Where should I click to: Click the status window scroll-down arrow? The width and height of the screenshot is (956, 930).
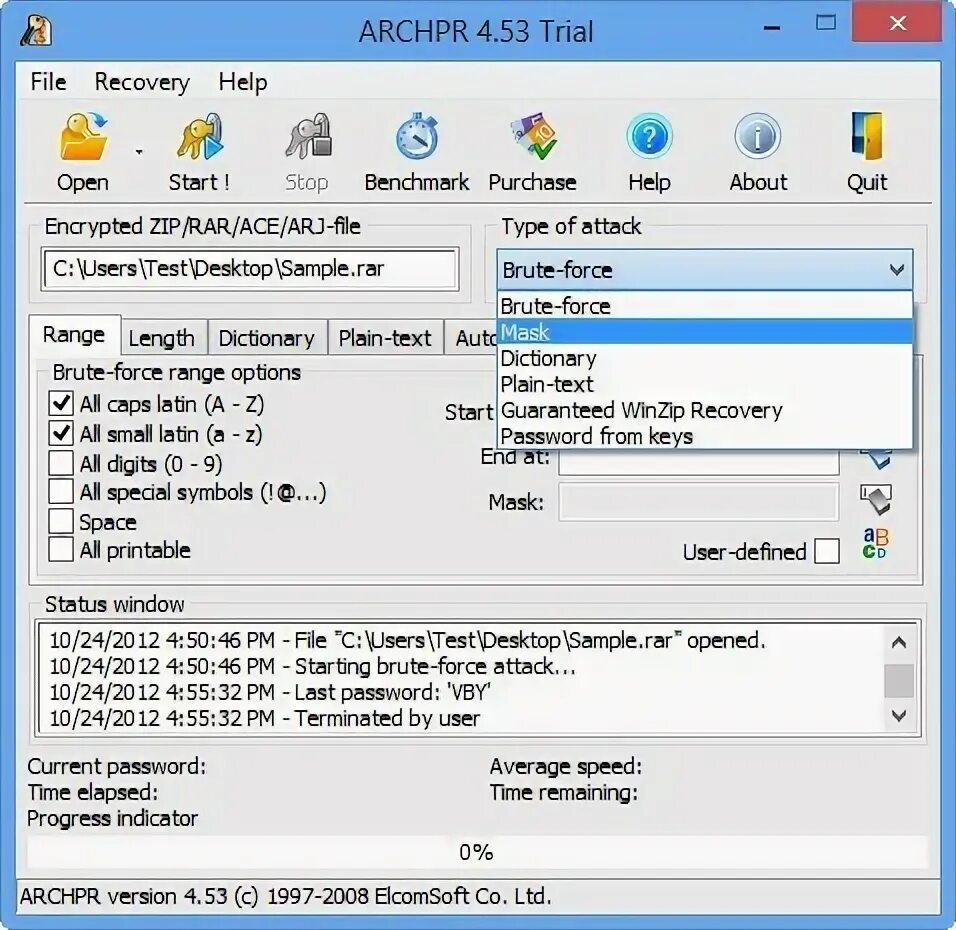[899, 715]
